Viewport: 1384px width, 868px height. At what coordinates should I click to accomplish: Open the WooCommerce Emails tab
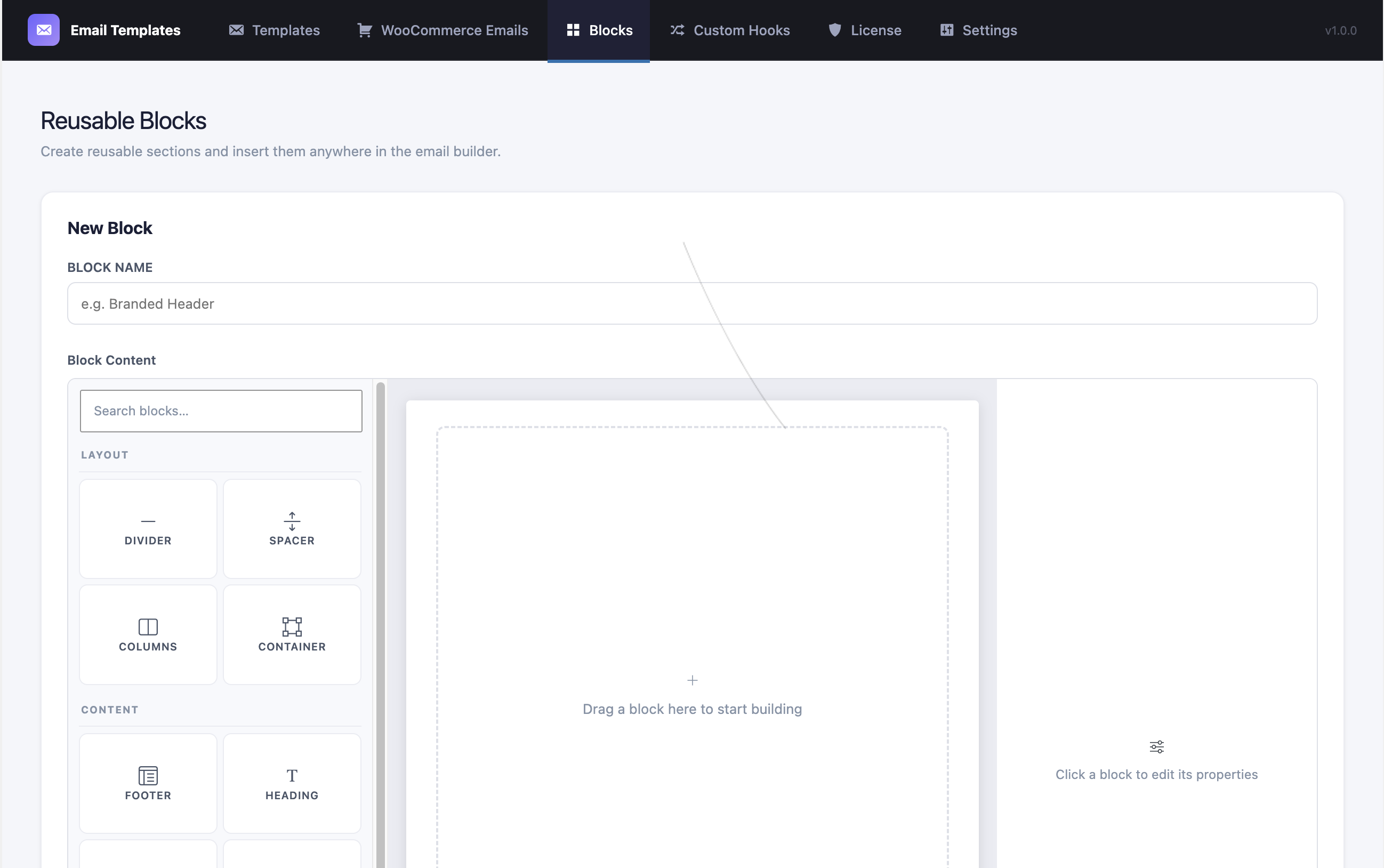(x=442, y=30)
